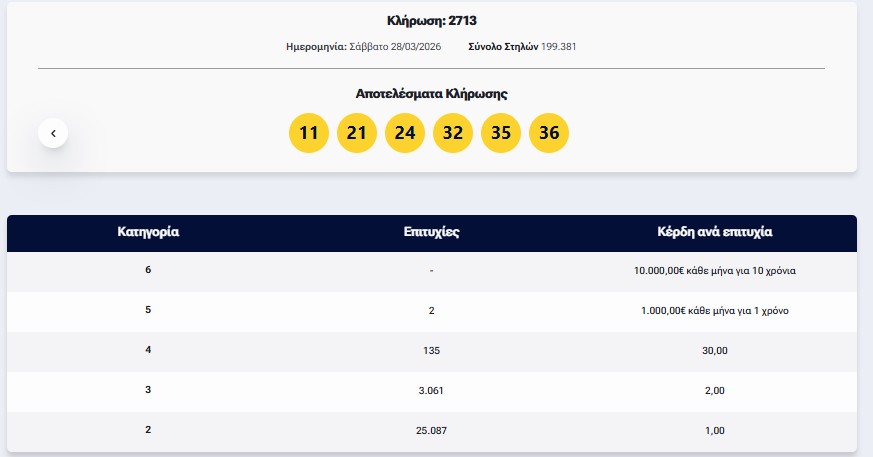The height and width of the screenshot is (457, 873).
Task: Click the Αποτελέσματα Κλήρωσης title
Action: point(431,94)
